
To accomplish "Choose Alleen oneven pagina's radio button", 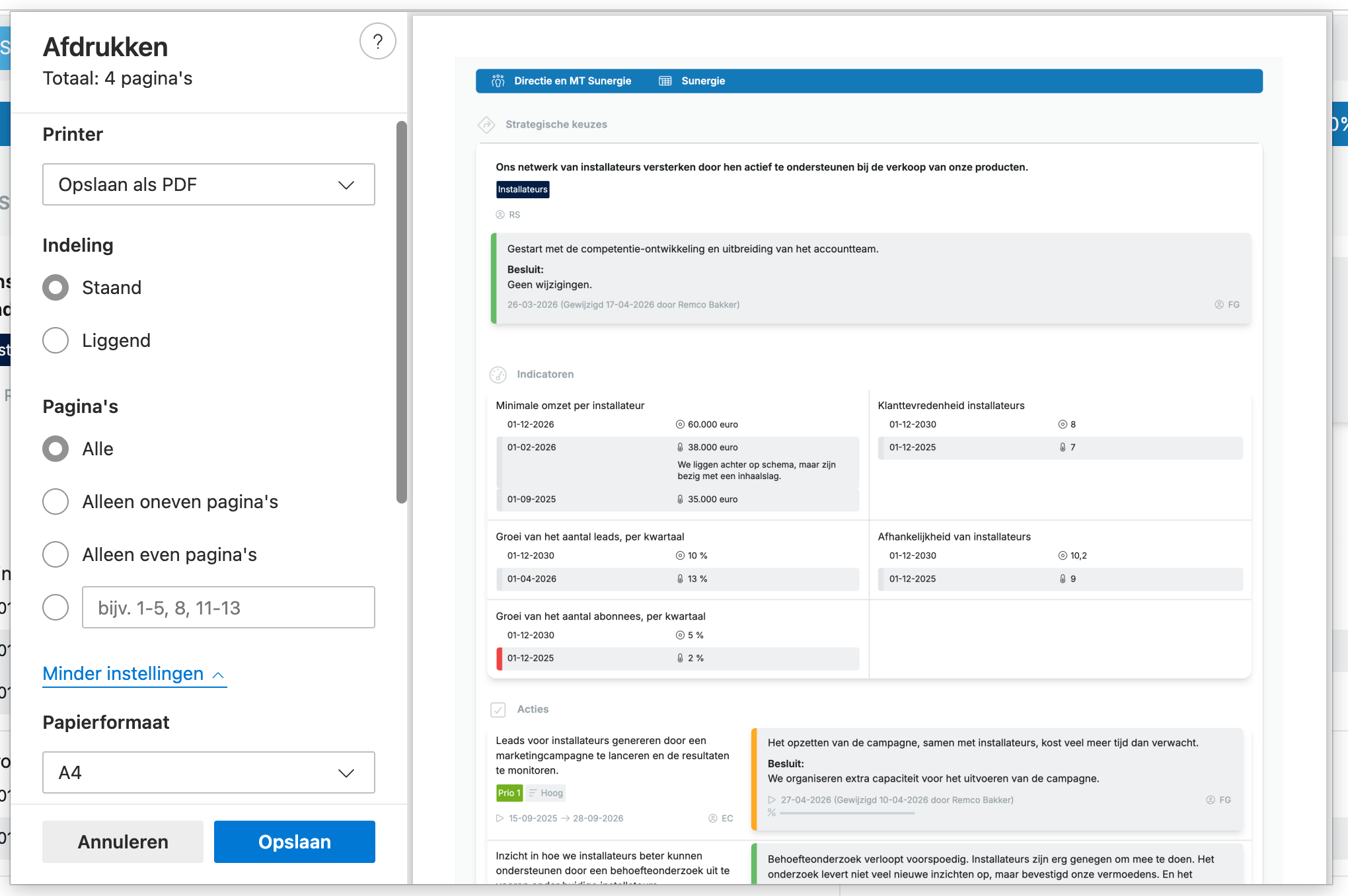I will click(56, 502).
